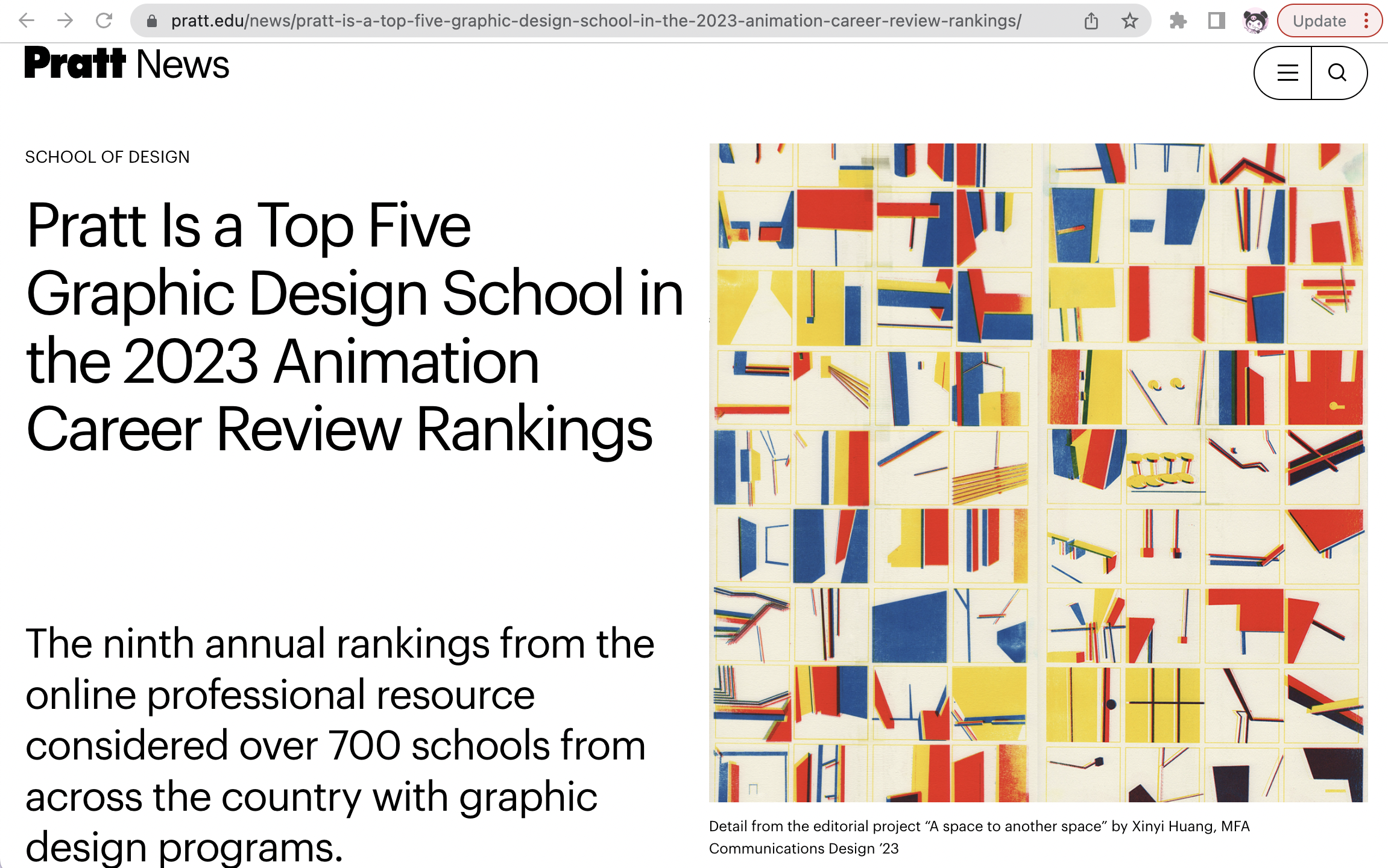
Task: Open Chrome three-dot menu
Action: [x=1366, y=22]
